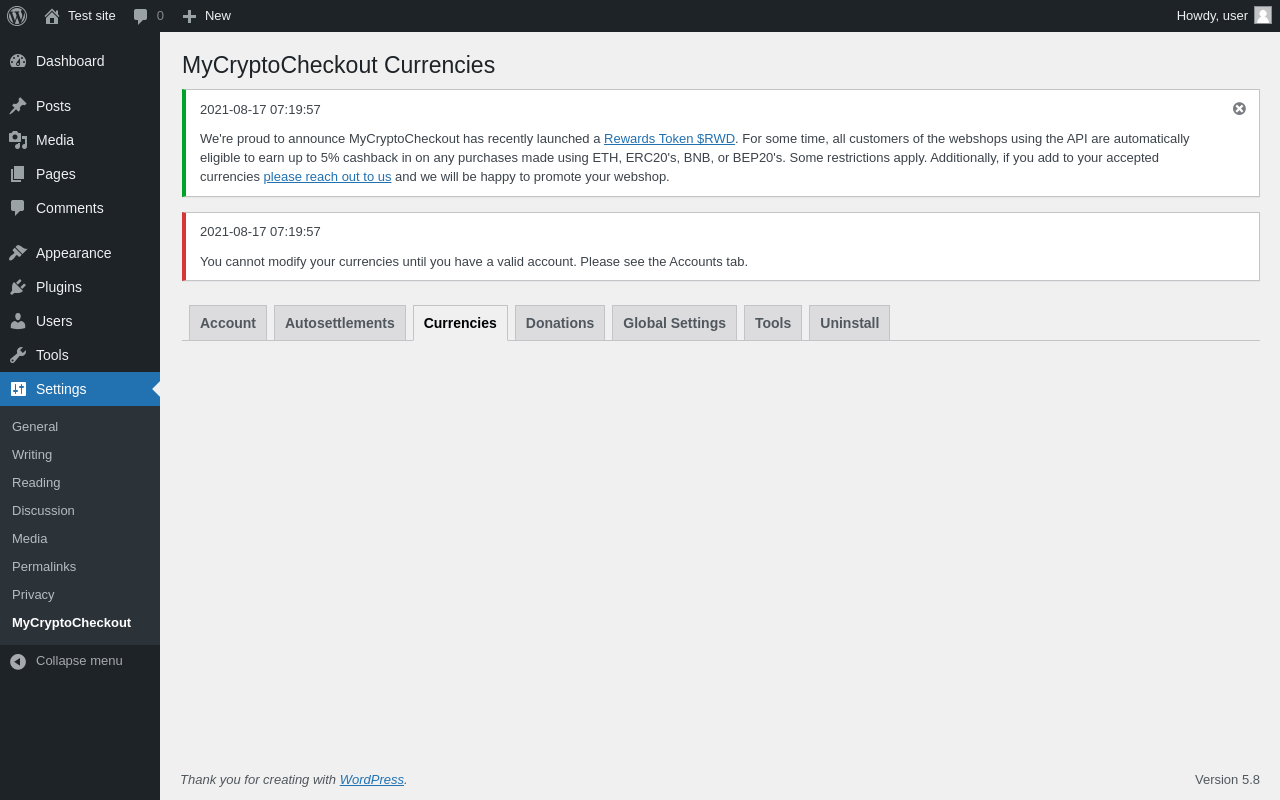Screen dimensions: 1280x800
Task: Click the Posts pushpin icon
Action: (18, 106)
